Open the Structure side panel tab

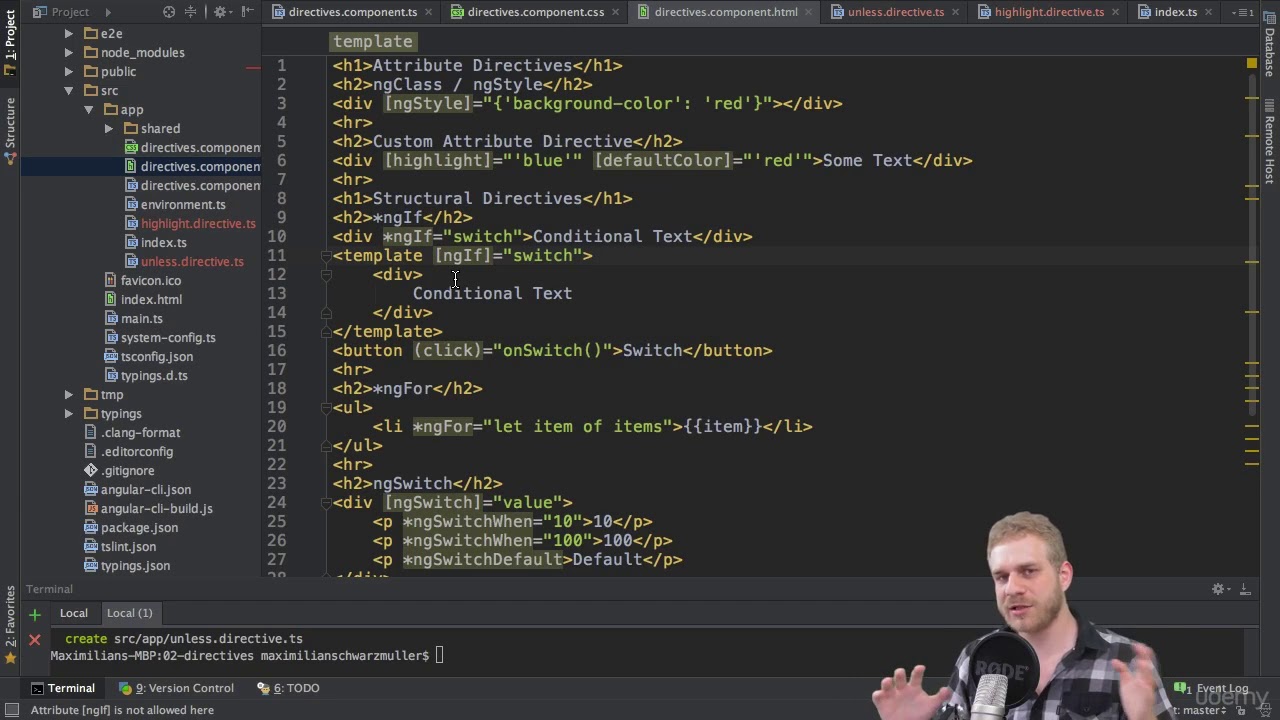click(x=10, y=132)
